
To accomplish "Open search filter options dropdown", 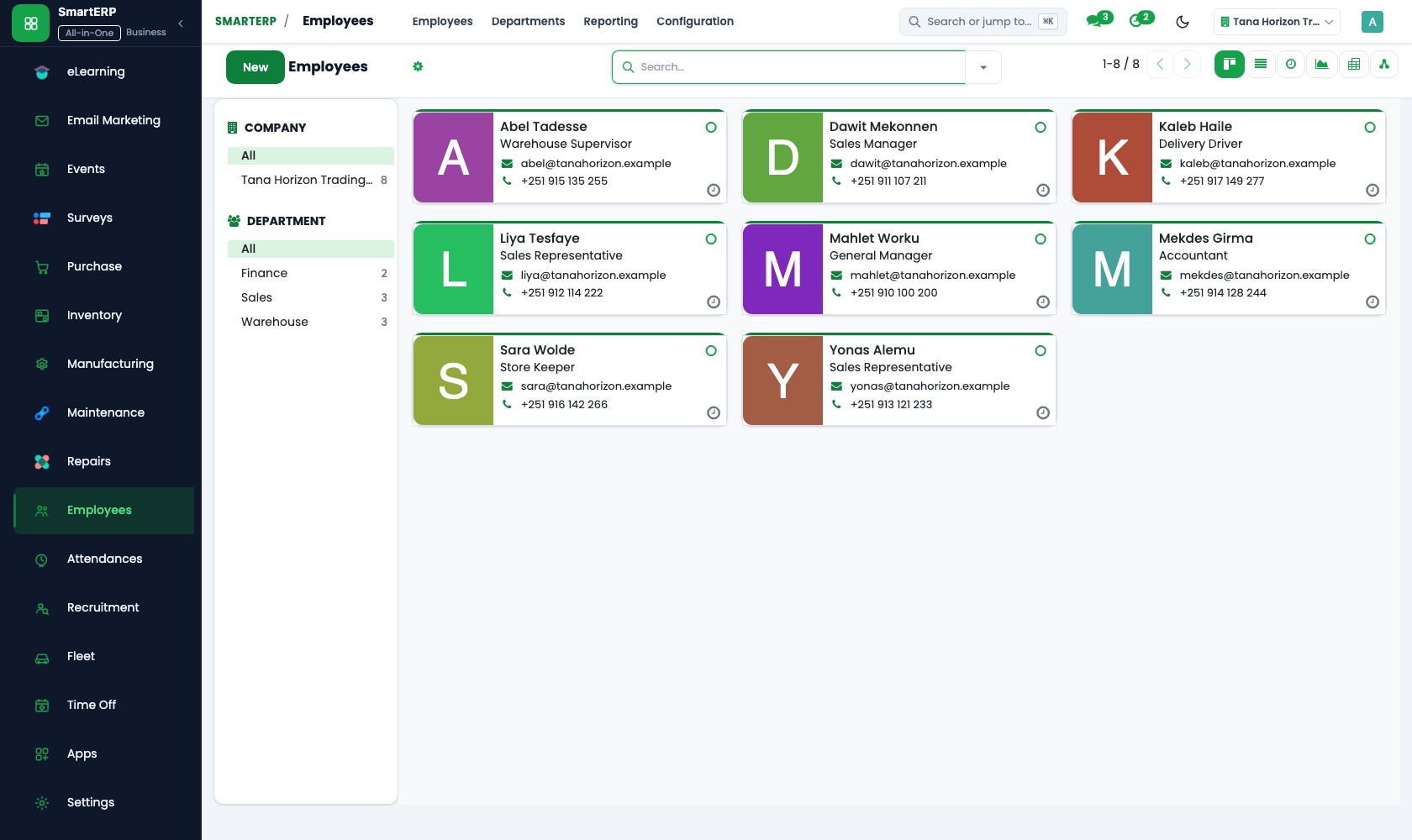I will [x=983, y=67].
